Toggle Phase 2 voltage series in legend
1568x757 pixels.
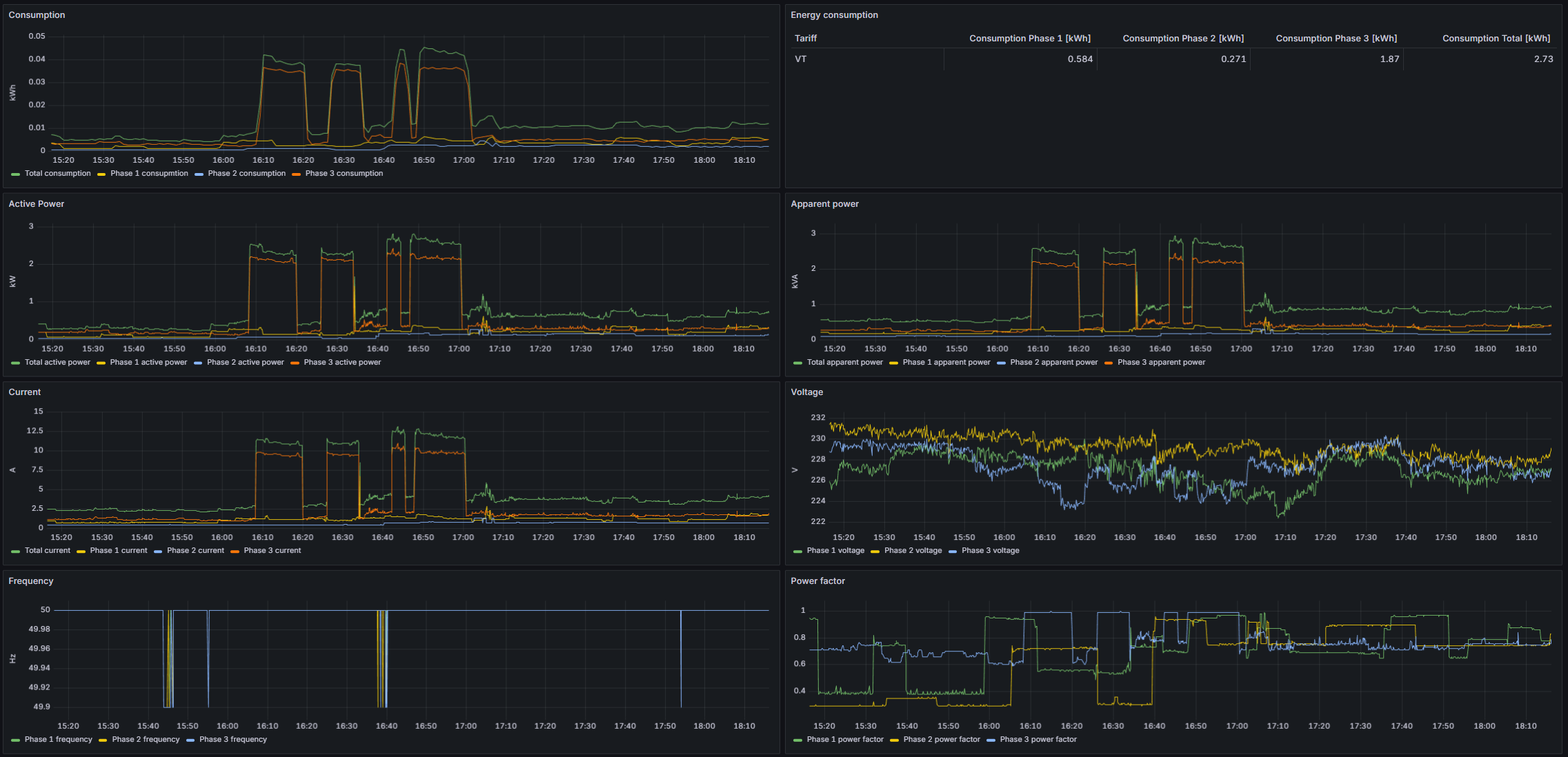(x=913, y=551)
